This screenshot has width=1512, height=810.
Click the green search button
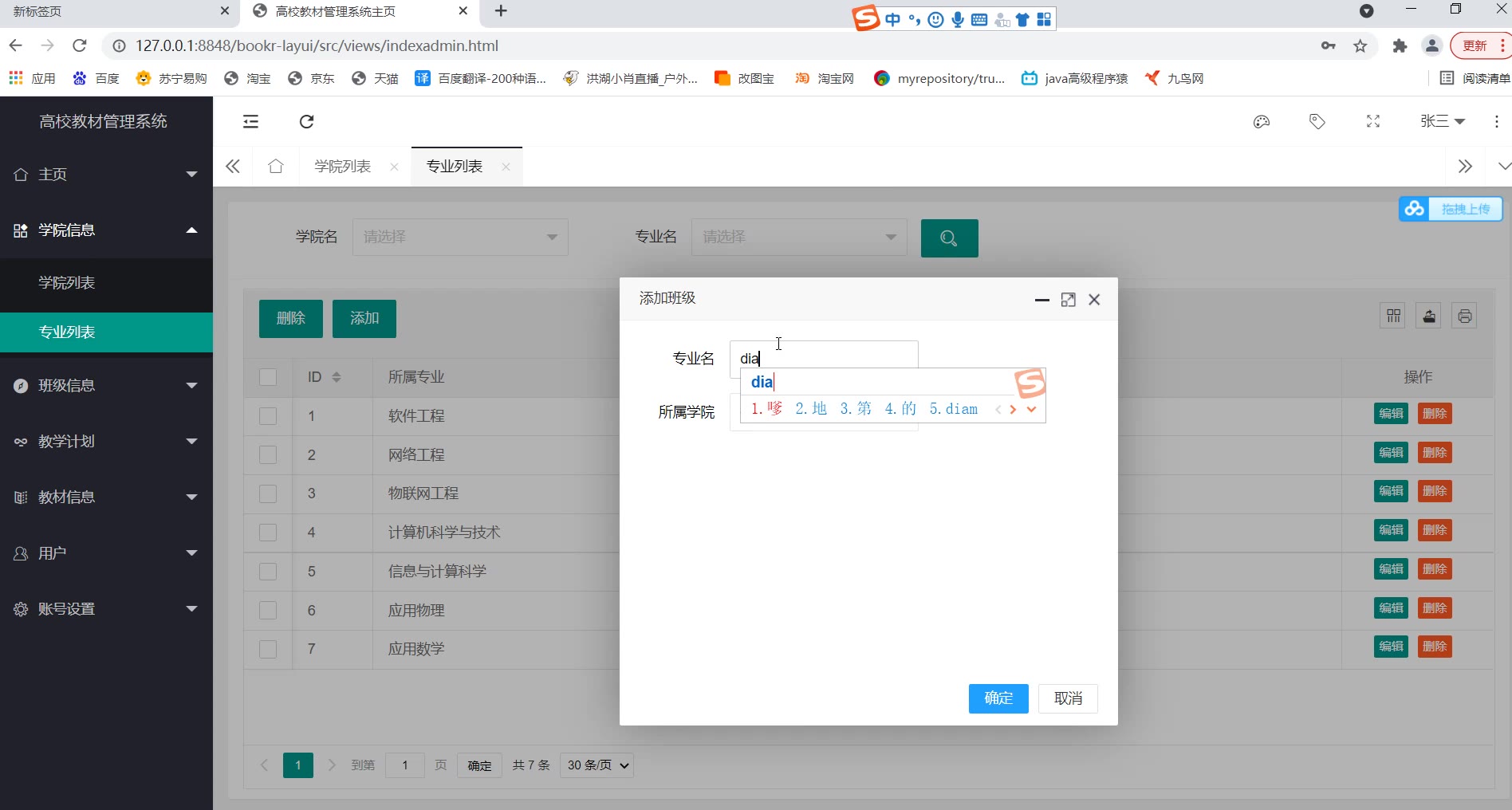(x=949, y=238)
